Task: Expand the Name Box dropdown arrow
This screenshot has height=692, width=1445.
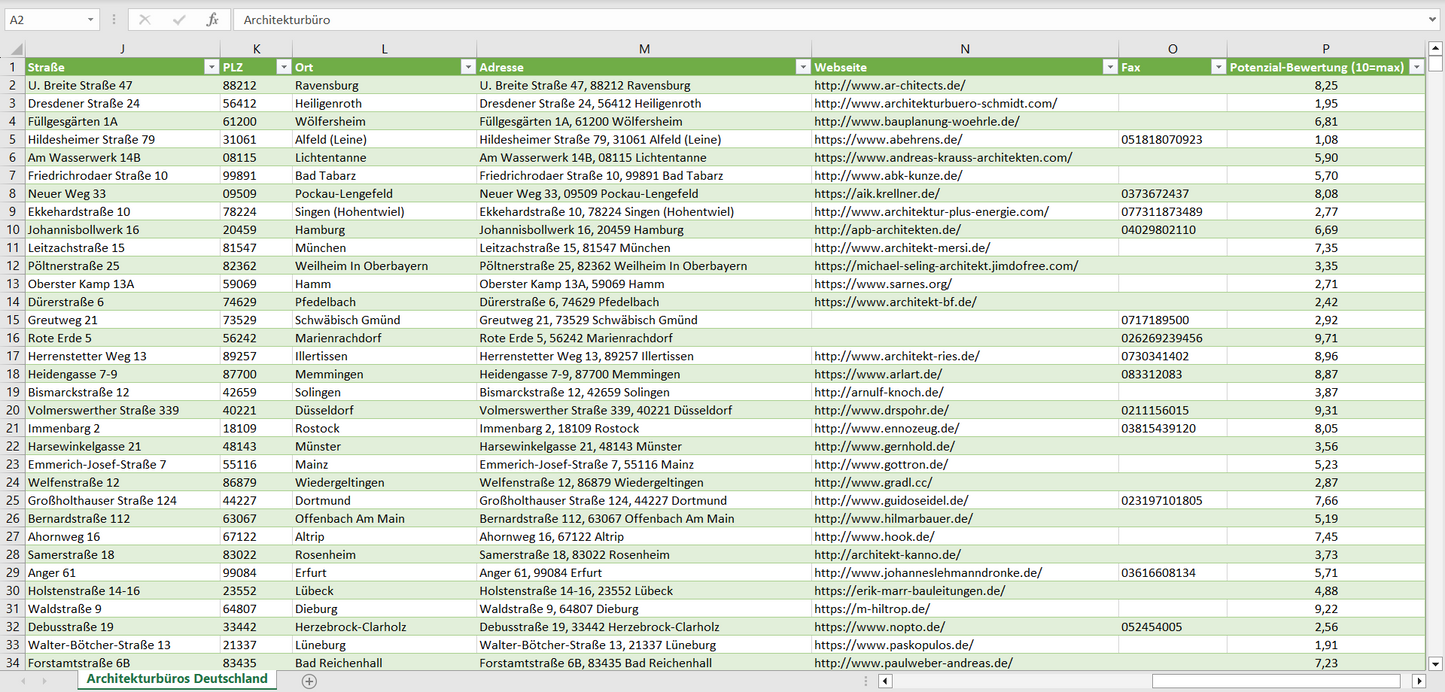Action: (x=90, y=20)
